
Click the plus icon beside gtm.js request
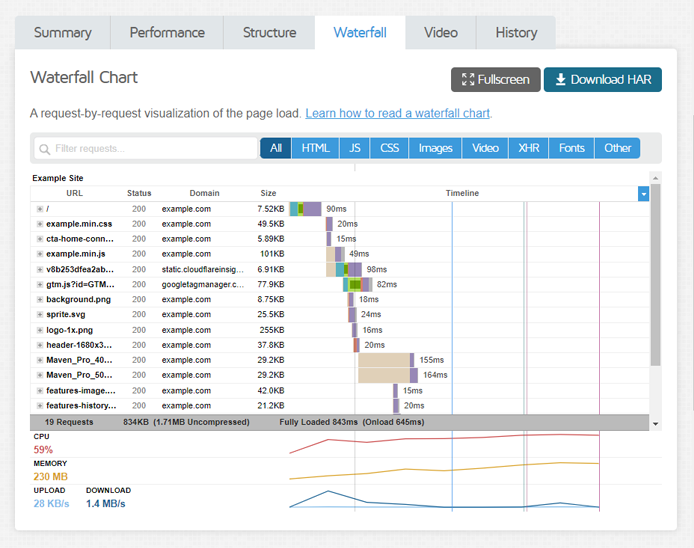(x=40, y=284)
